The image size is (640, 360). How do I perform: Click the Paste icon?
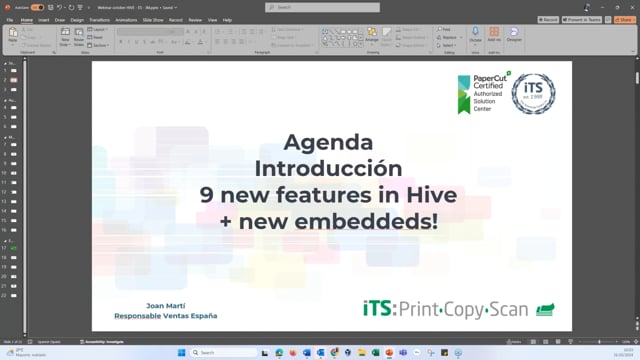click(x=13, y=32)
